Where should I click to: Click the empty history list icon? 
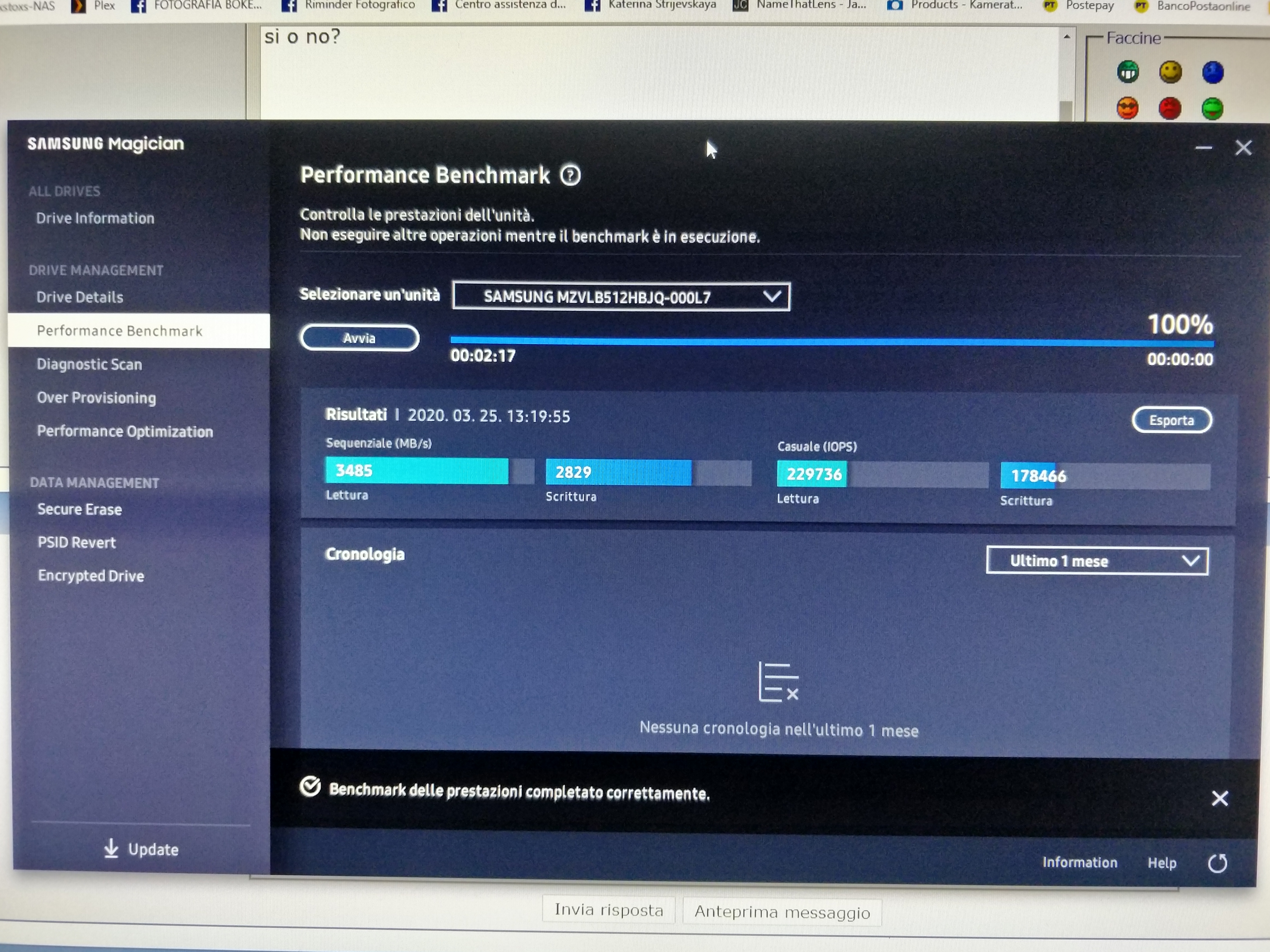tap(778, 682)
